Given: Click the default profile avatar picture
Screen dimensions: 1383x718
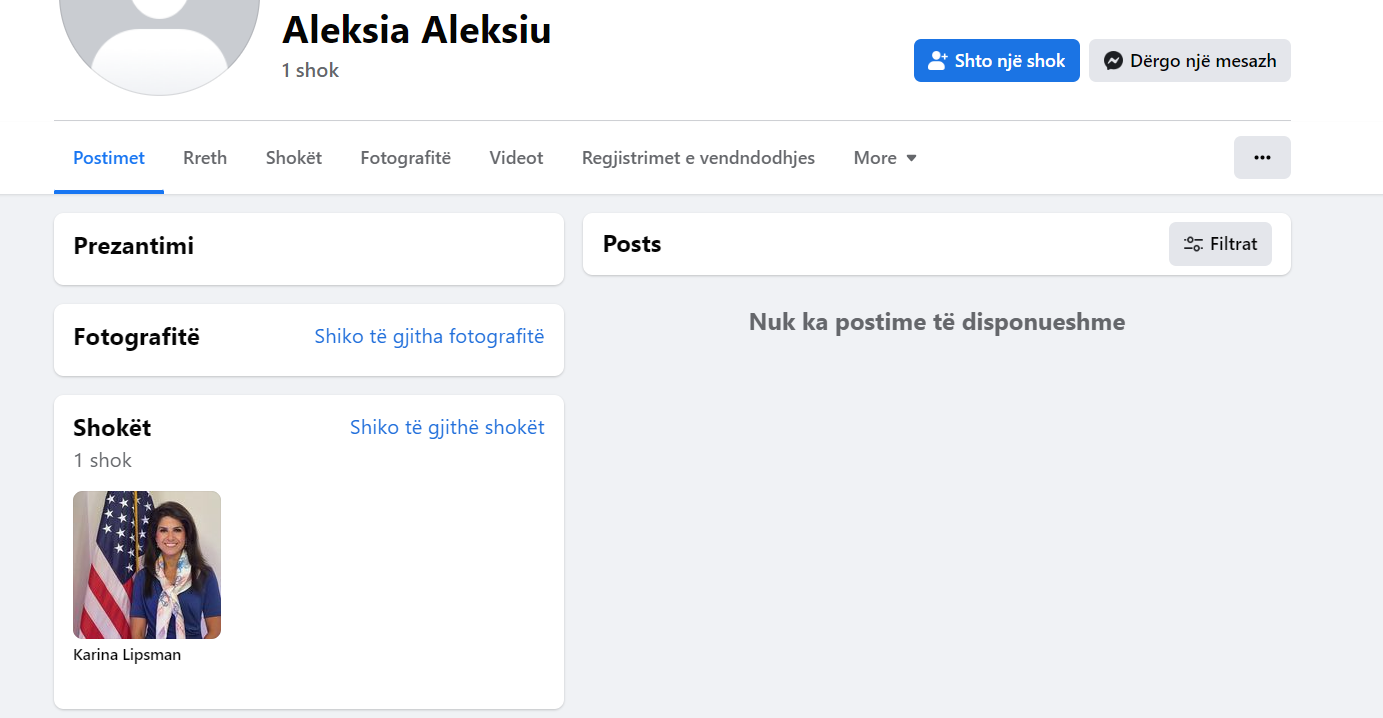Looking at the screenshot, I should tap(160, 40).
